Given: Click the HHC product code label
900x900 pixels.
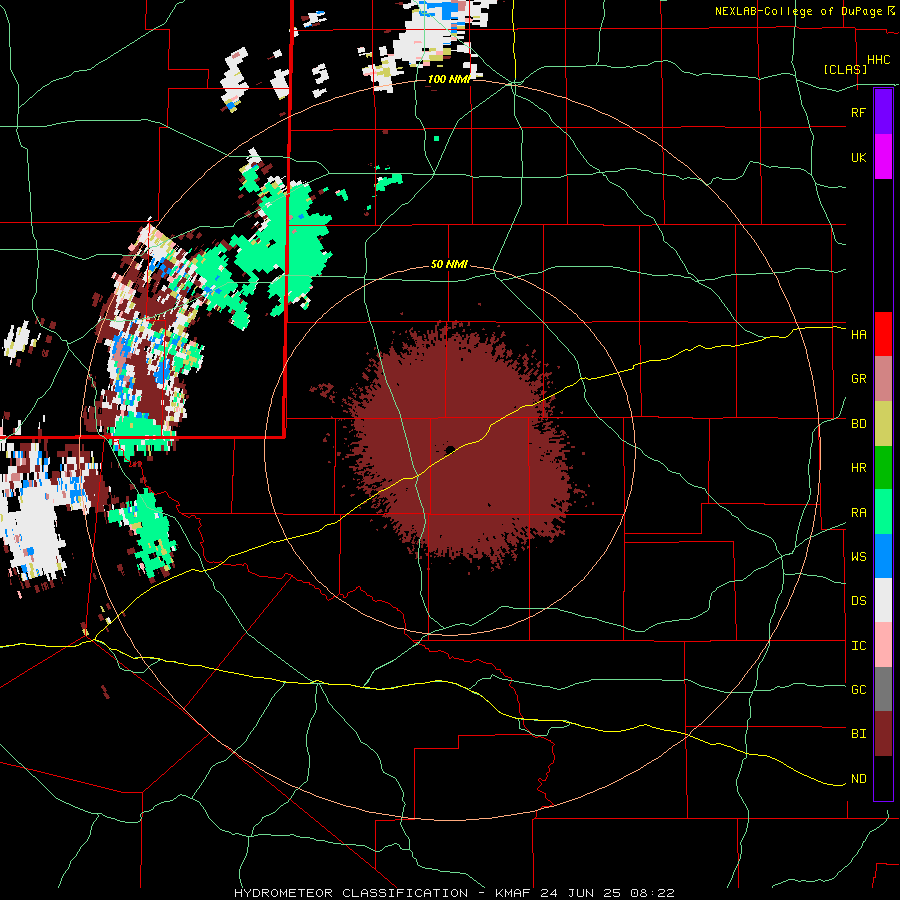Looking at the screenshot, I should point(878,60).
